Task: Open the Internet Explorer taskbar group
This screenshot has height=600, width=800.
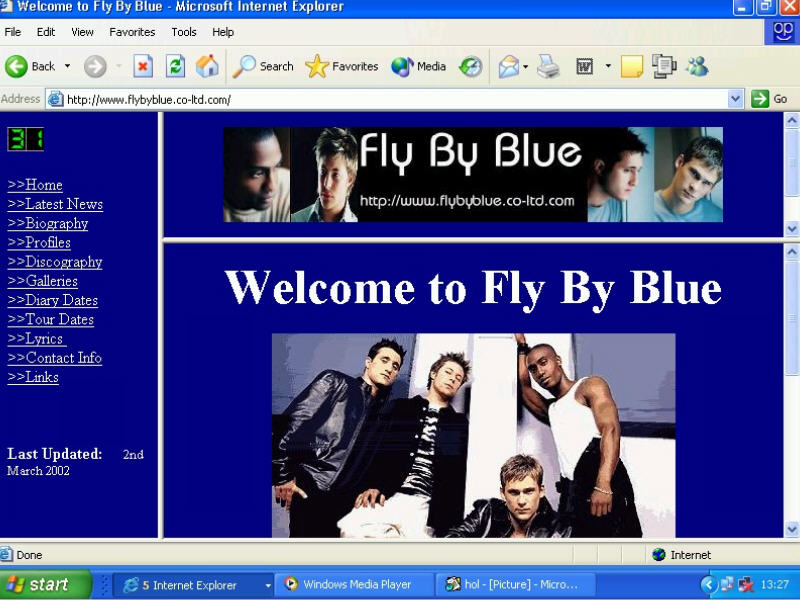Action: tap(193, 585)
